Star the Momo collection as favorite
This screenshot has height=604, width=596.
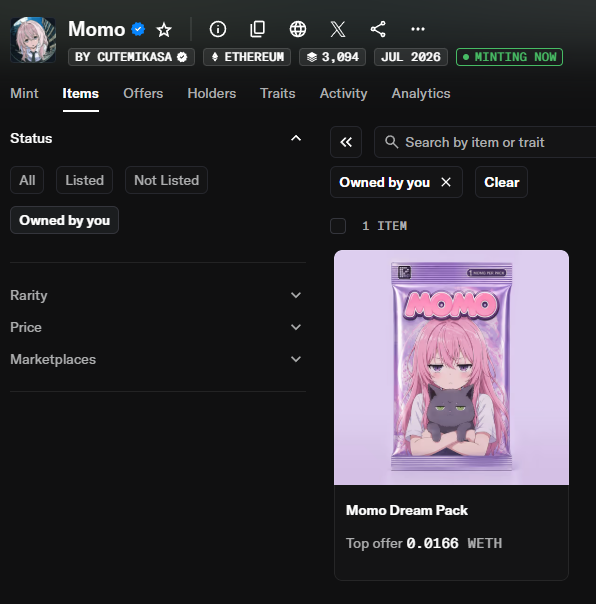(x=164, y=30)
